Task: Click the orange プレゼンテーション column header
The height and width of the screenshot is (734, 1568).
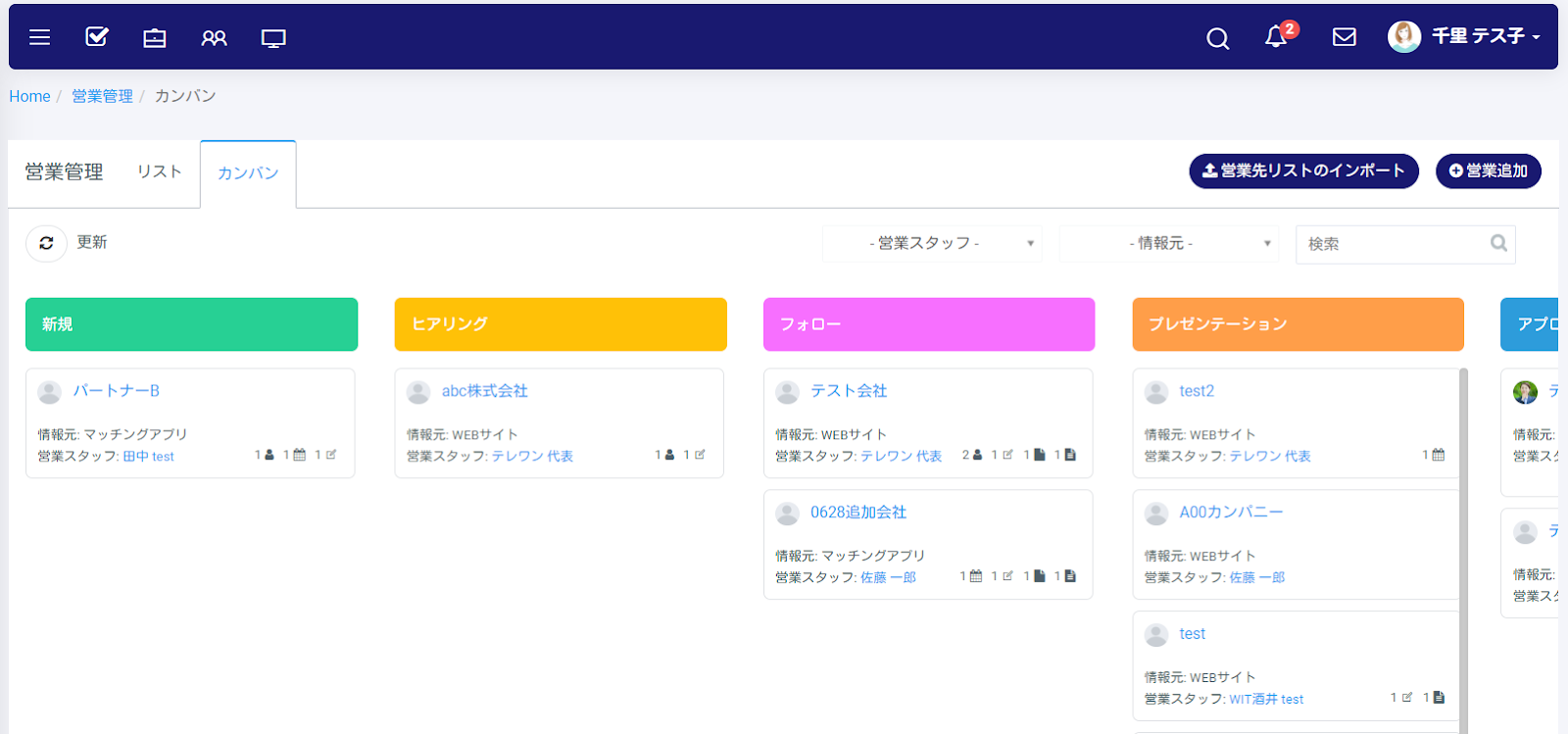Action: [1298, 324]
